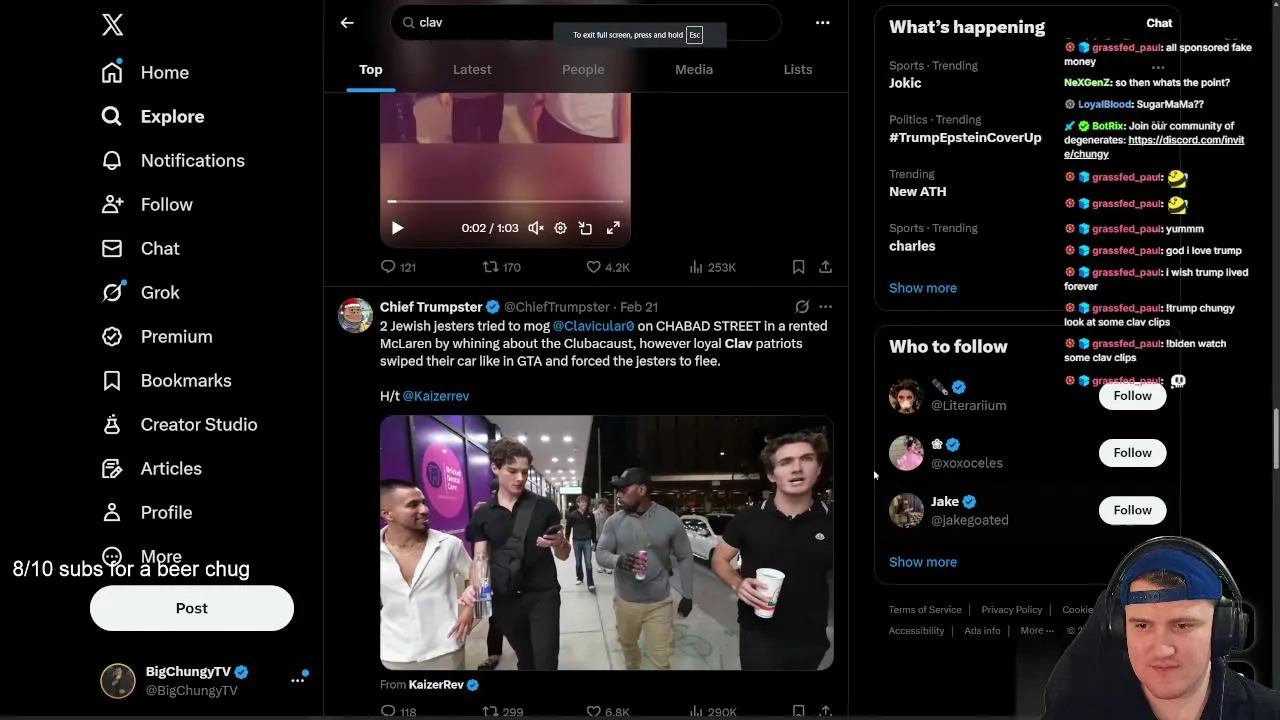Open Privacy Policy link

click(x=1011, y=610)
